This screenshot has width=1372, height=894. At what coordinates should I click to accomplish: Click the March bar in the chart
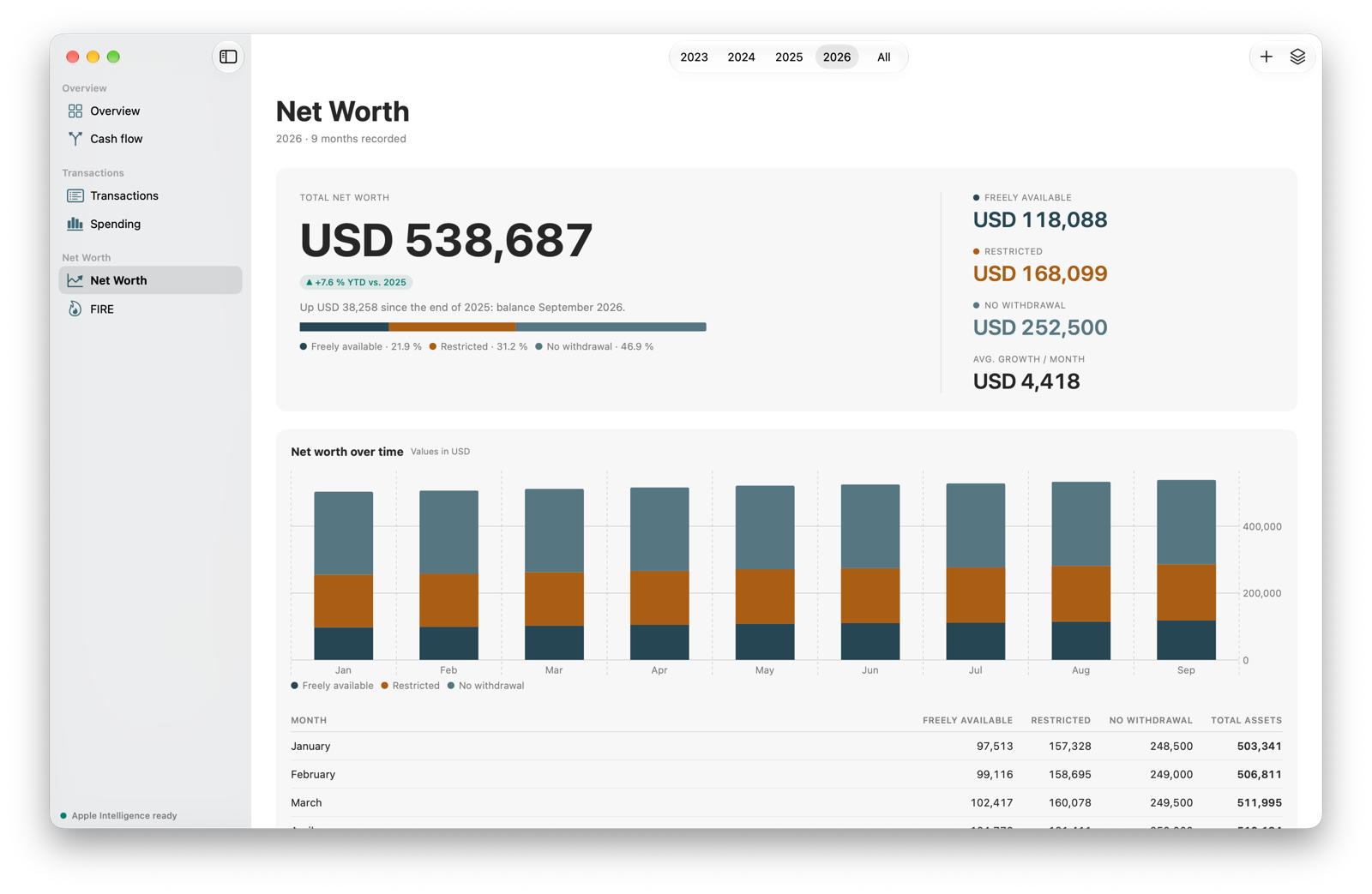click(554, 573)
